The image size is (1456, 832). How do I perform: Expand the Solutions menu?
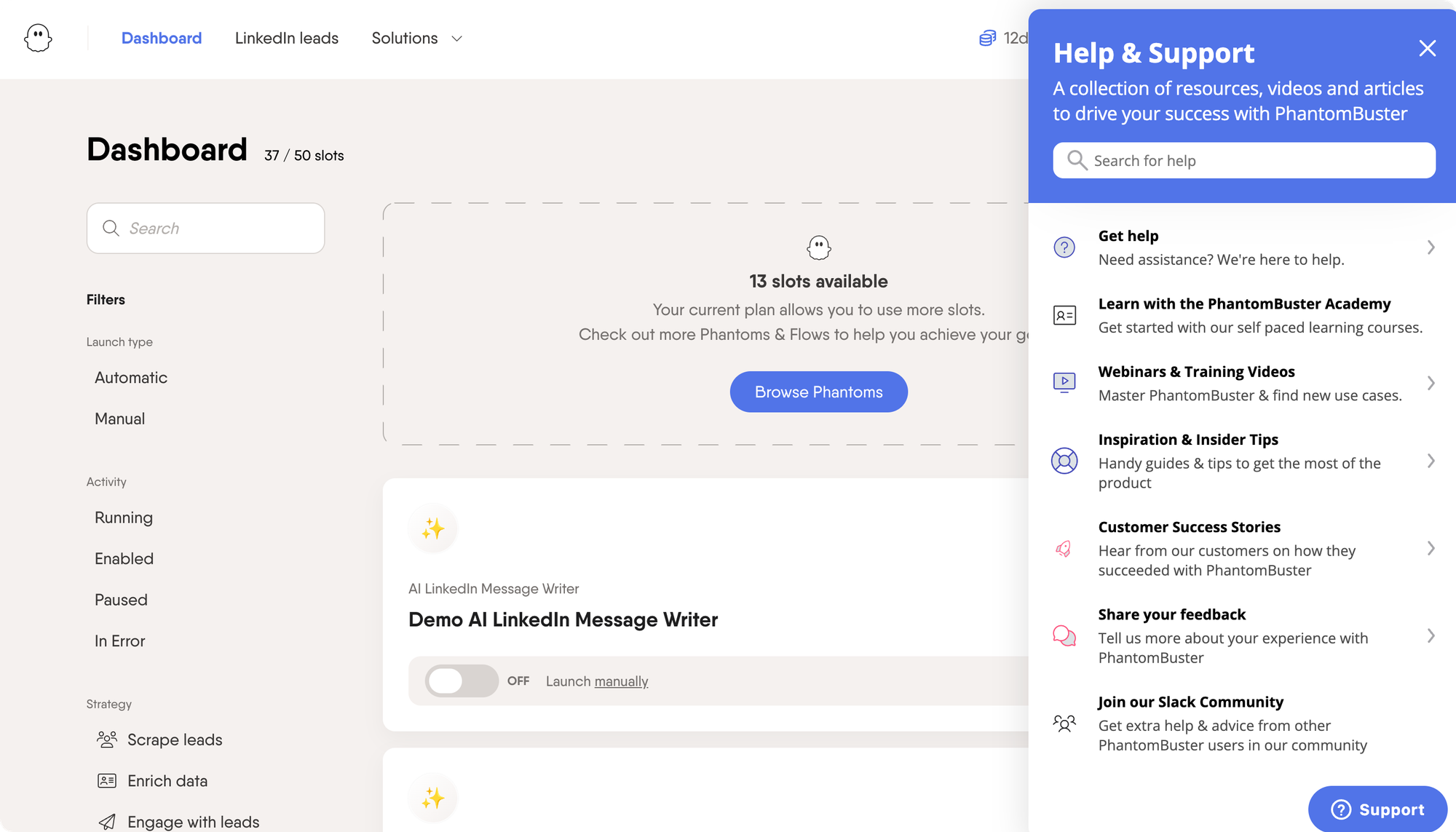pyautogui.click(x=416, y=38)
